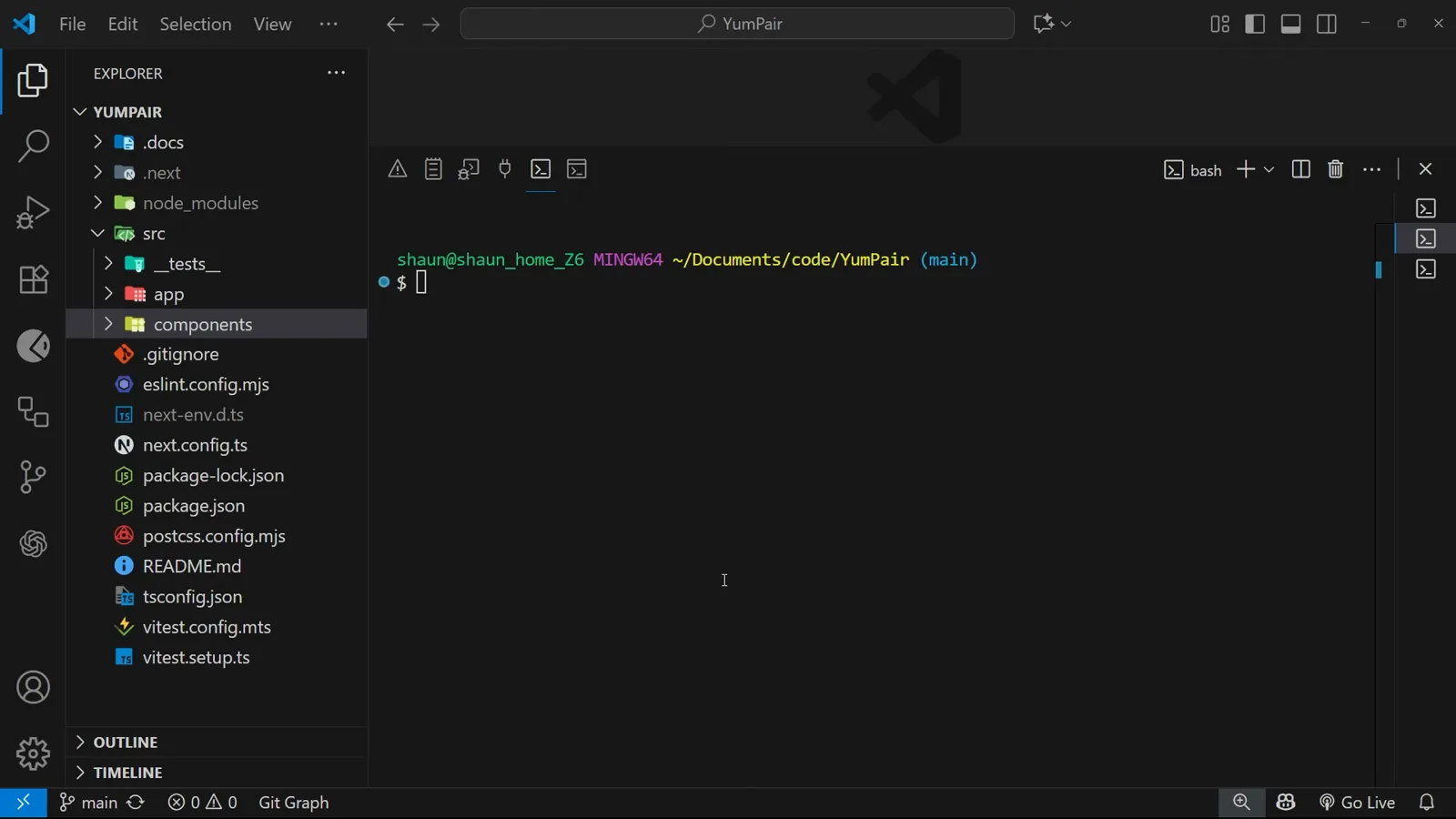
Task: Open Manage settings gear
Action: pyautogui.click(x=34, y=753)
